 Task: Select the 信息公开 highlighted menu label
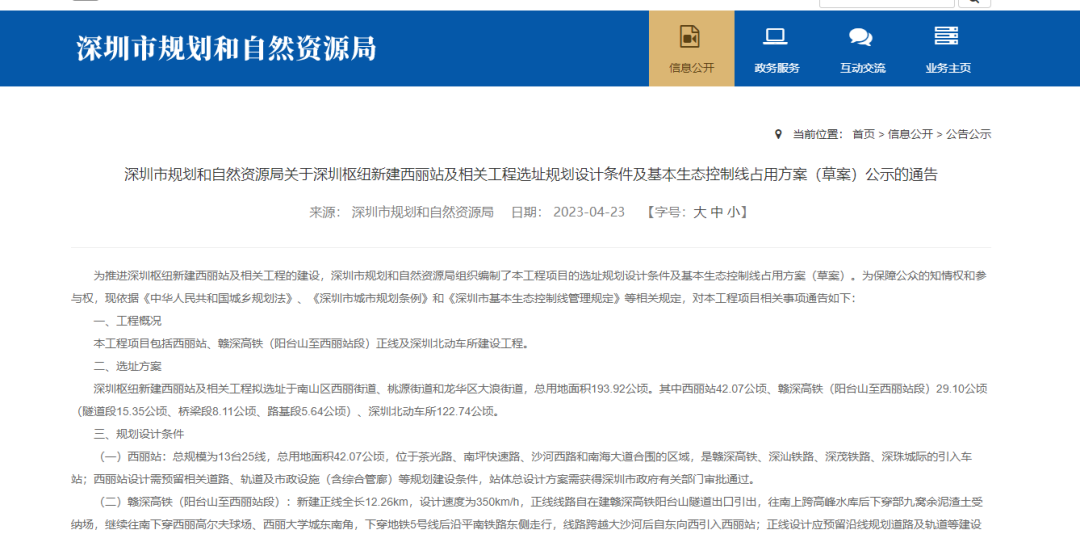(x=692, y=68)
